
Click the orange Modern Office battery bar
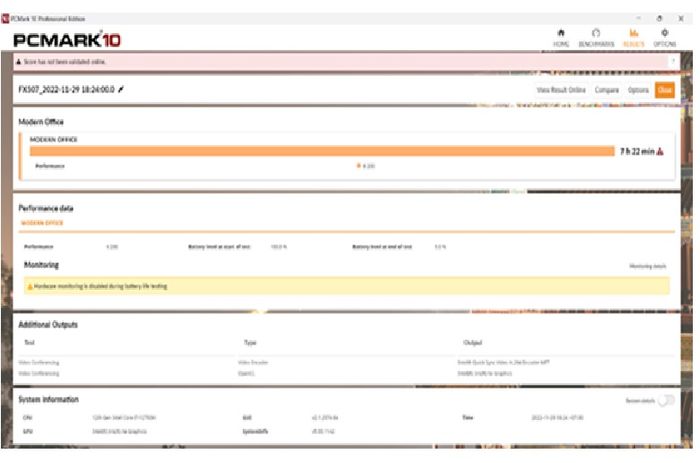(322, 151)
